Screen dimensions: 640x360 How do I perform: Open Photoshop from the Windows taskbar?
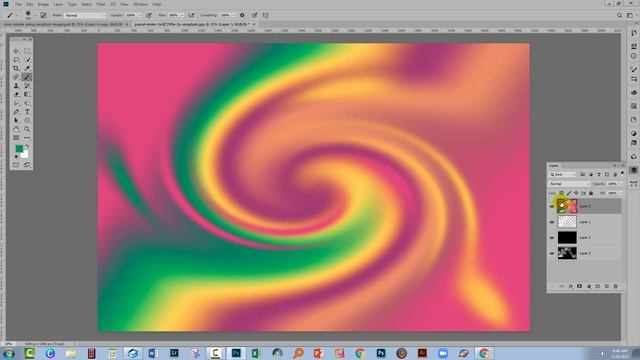pos(236,353)
